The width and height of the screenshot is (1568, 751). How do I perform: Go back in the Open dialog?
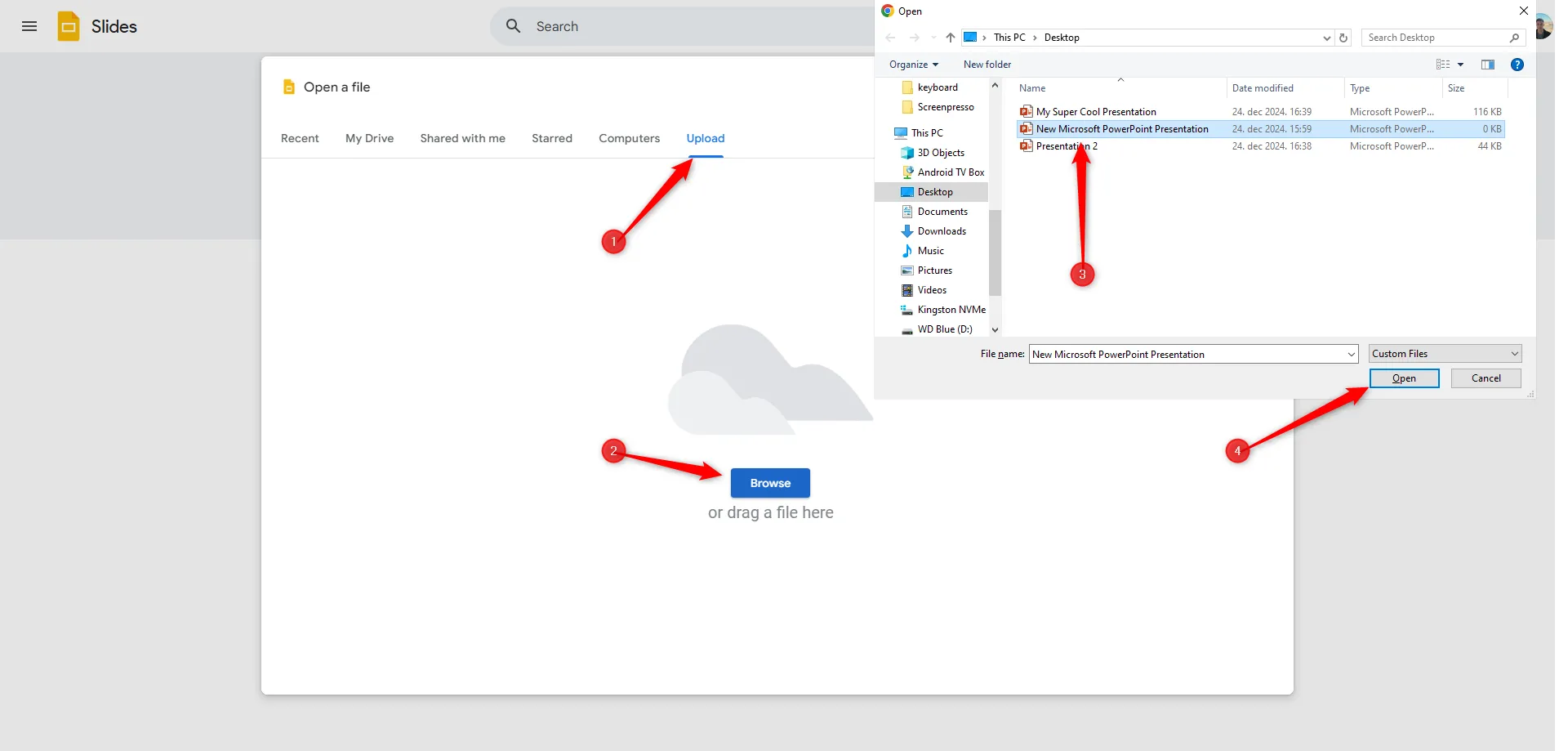[x=890, y=38]
